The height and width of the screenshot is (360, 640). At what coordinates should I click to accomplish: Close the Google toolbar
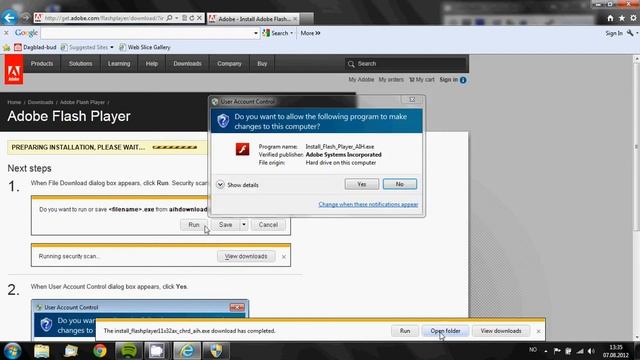point(6,33)
